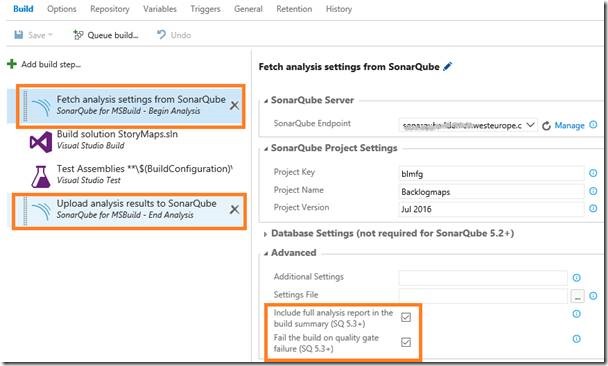Open the History tab
Viewport: 608px width, 366px height.
coord(339,9)
